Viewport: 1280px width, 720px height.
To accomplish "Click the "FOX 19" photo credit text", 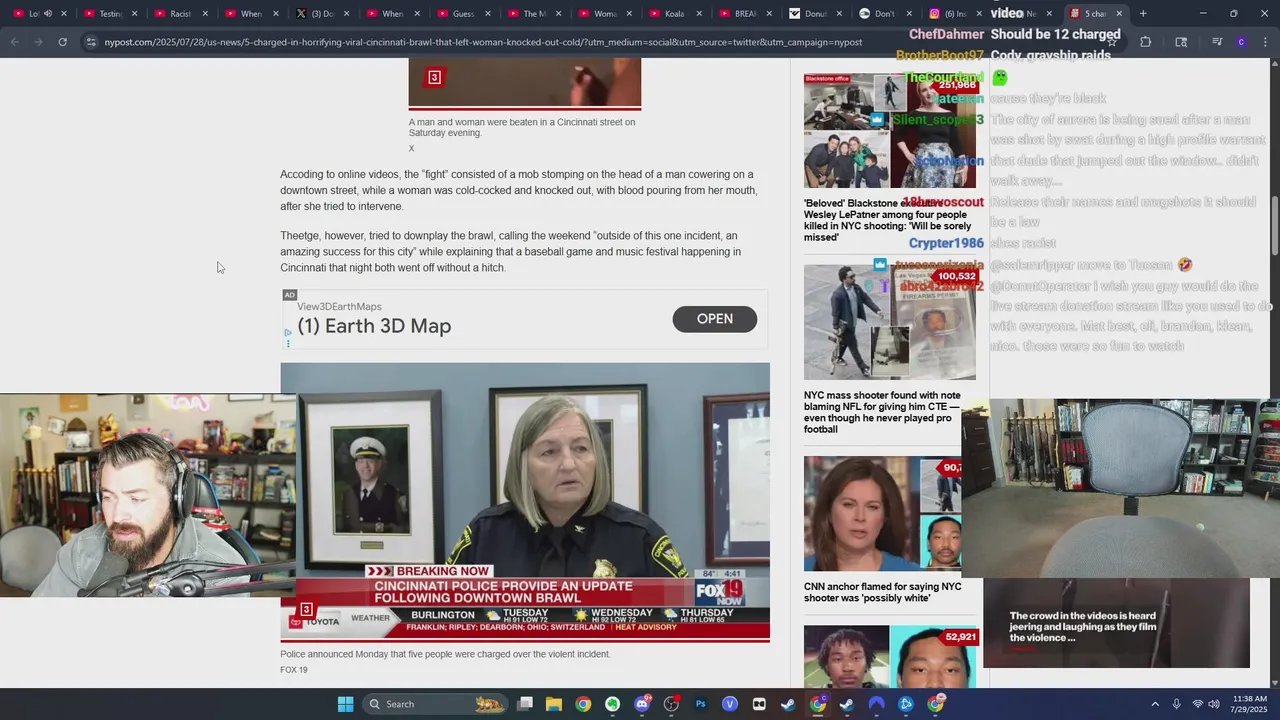I will (x=294, y=670).
